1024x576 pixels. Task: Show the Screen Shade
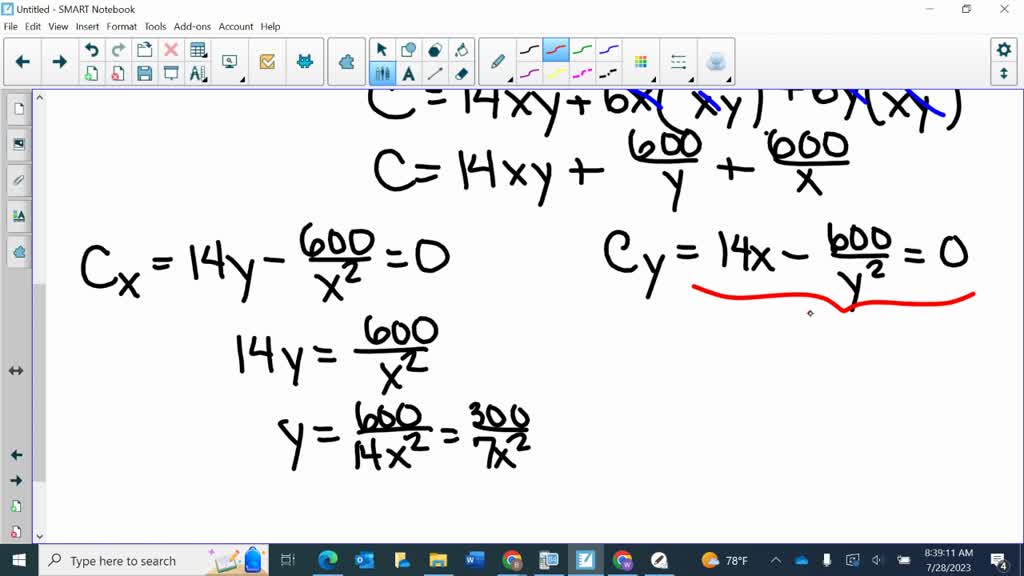click(171, 74)
